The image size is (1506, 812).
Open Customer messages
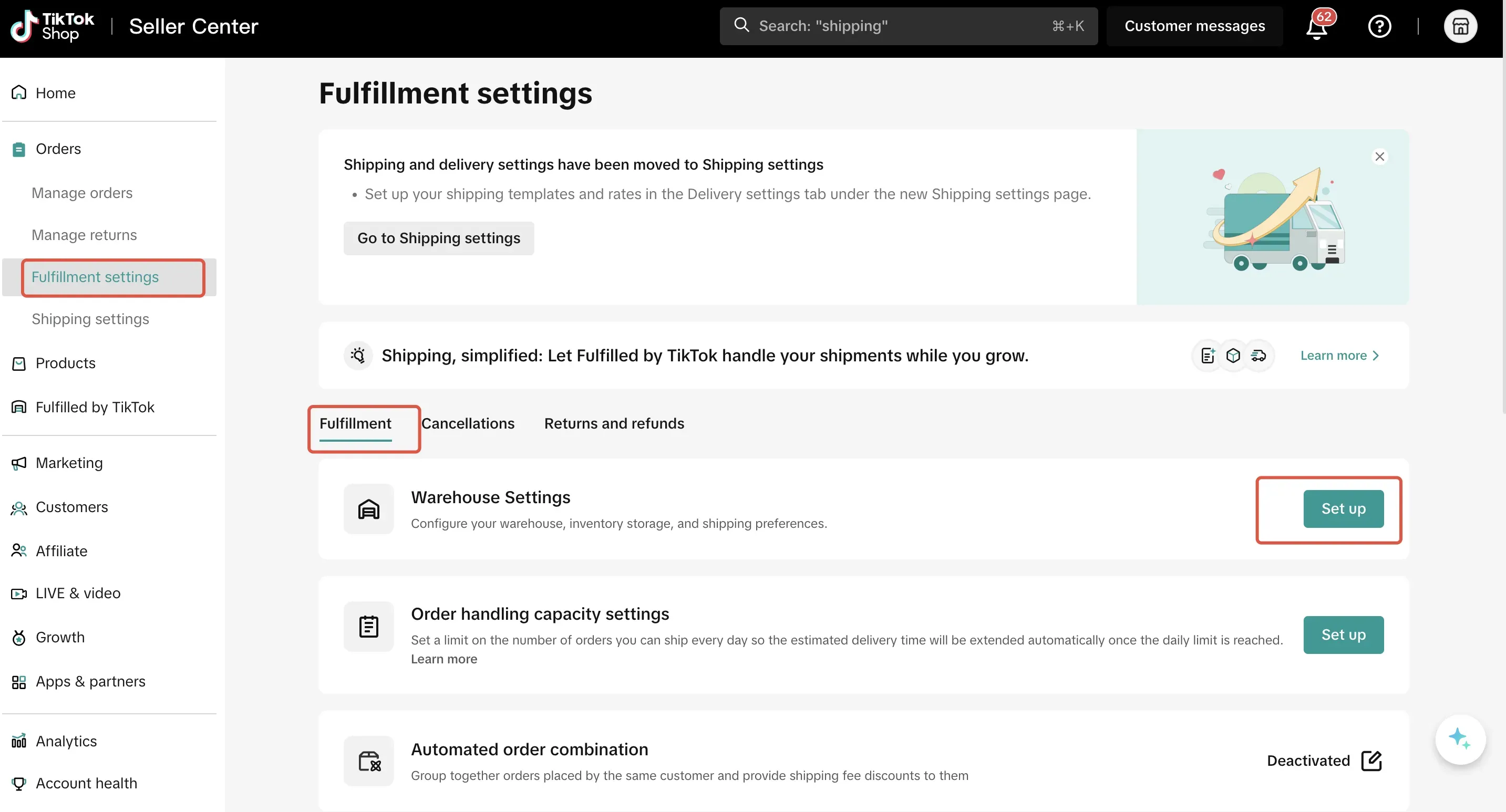click(1194, 26)
